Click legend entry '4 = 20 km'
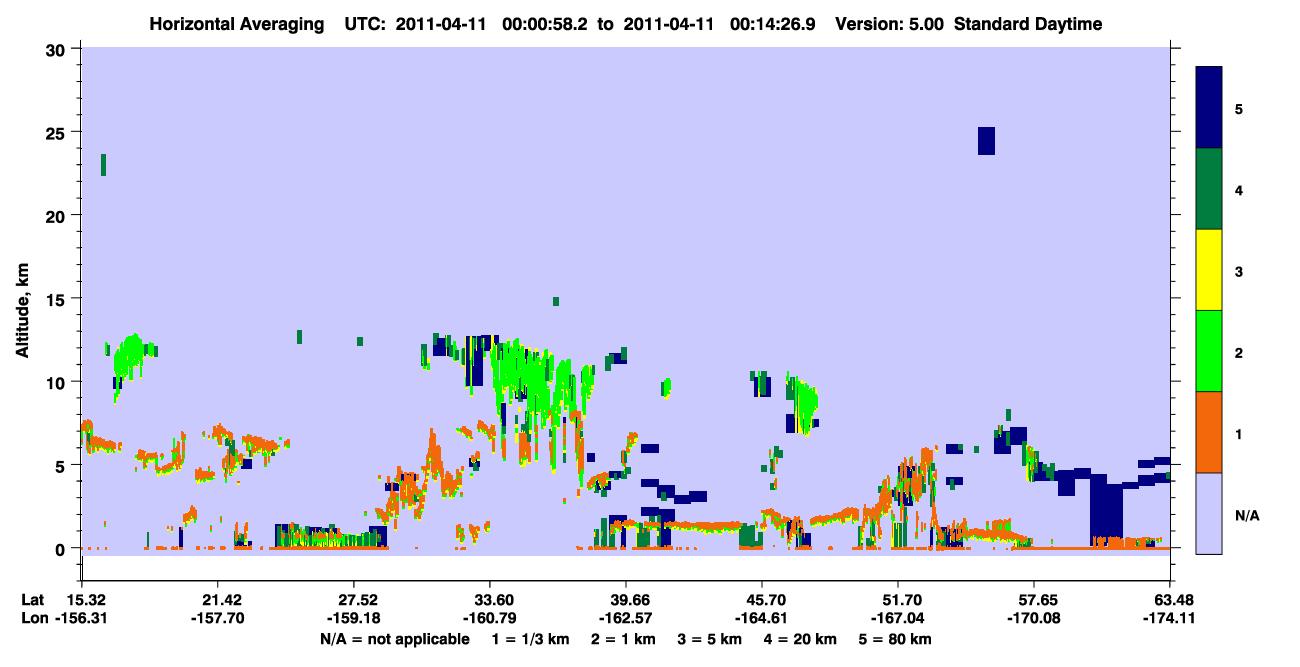The width and height of the screenshot is (1300, 667). (x=801, y=639)
